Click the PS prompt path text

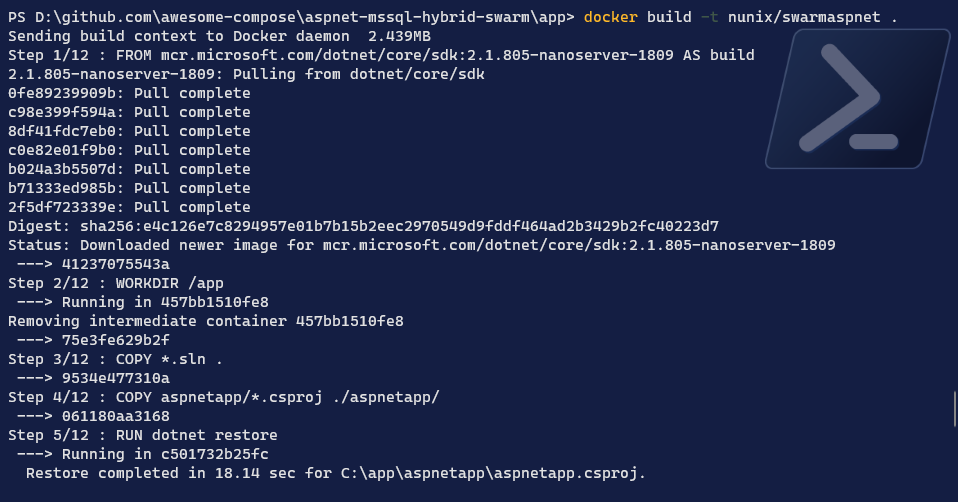290,17
